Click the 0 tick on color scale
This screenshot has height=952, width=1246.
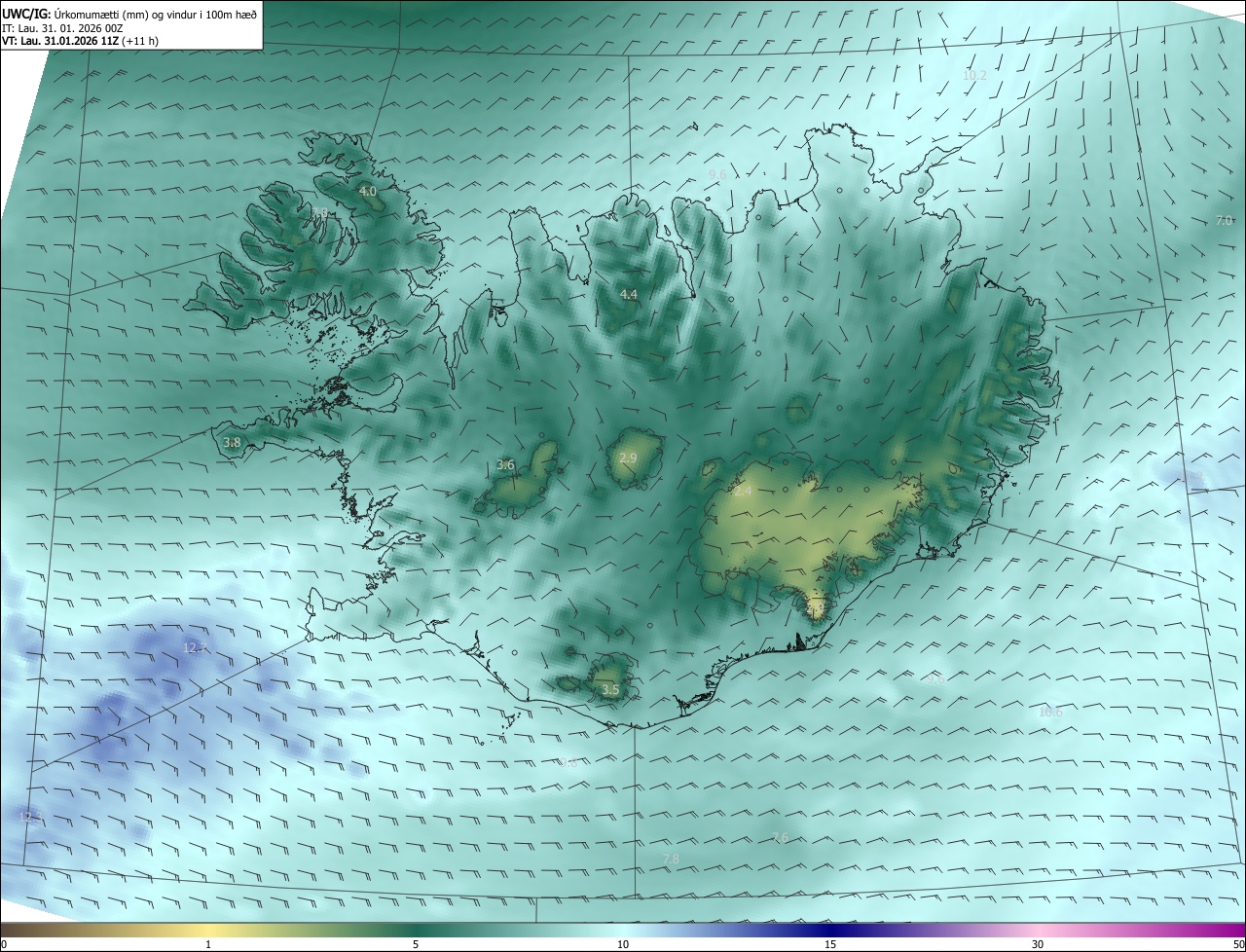tap(4, 944)
